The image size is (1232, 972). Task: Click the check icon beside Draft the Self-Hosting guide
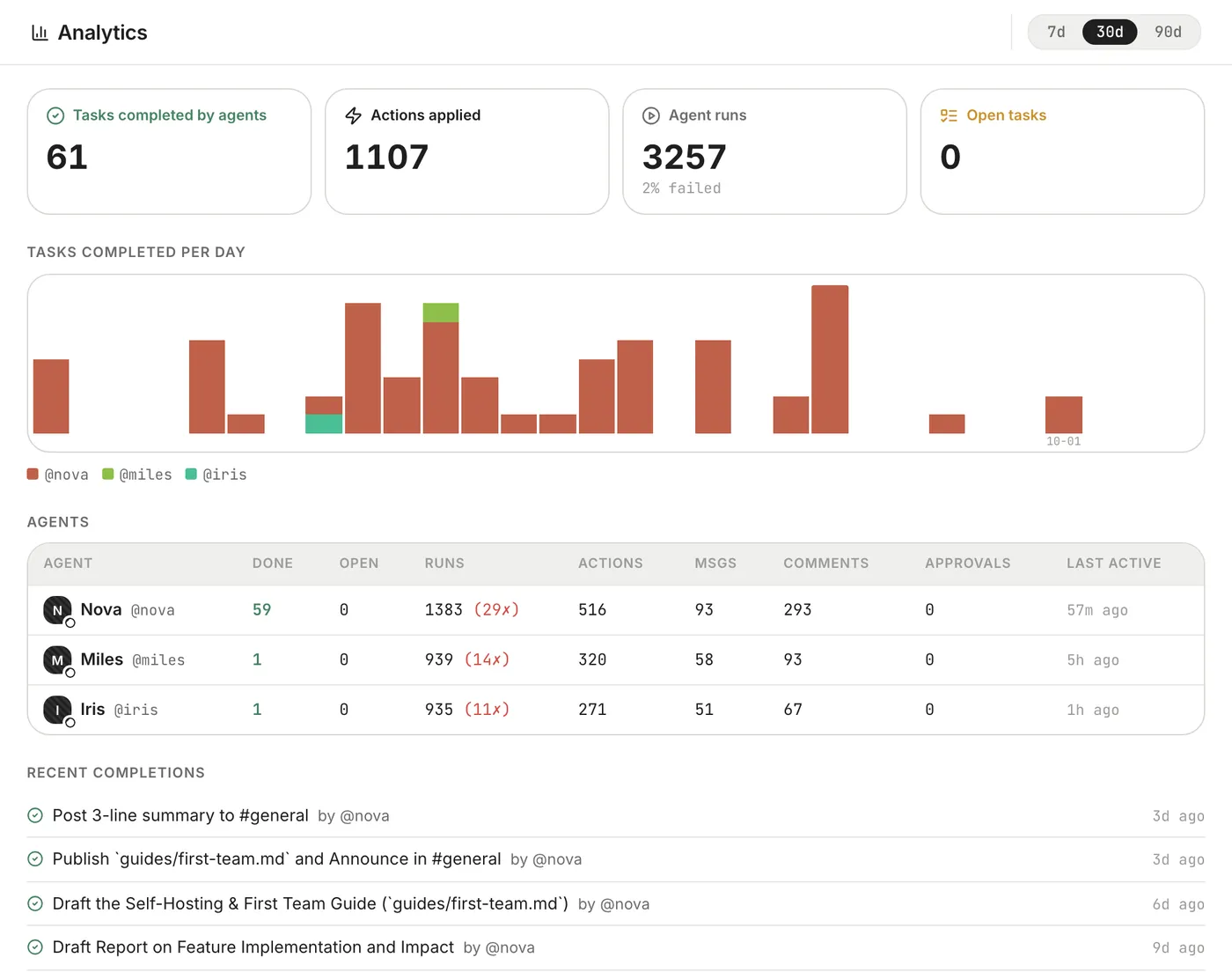[x=35, y=903]
